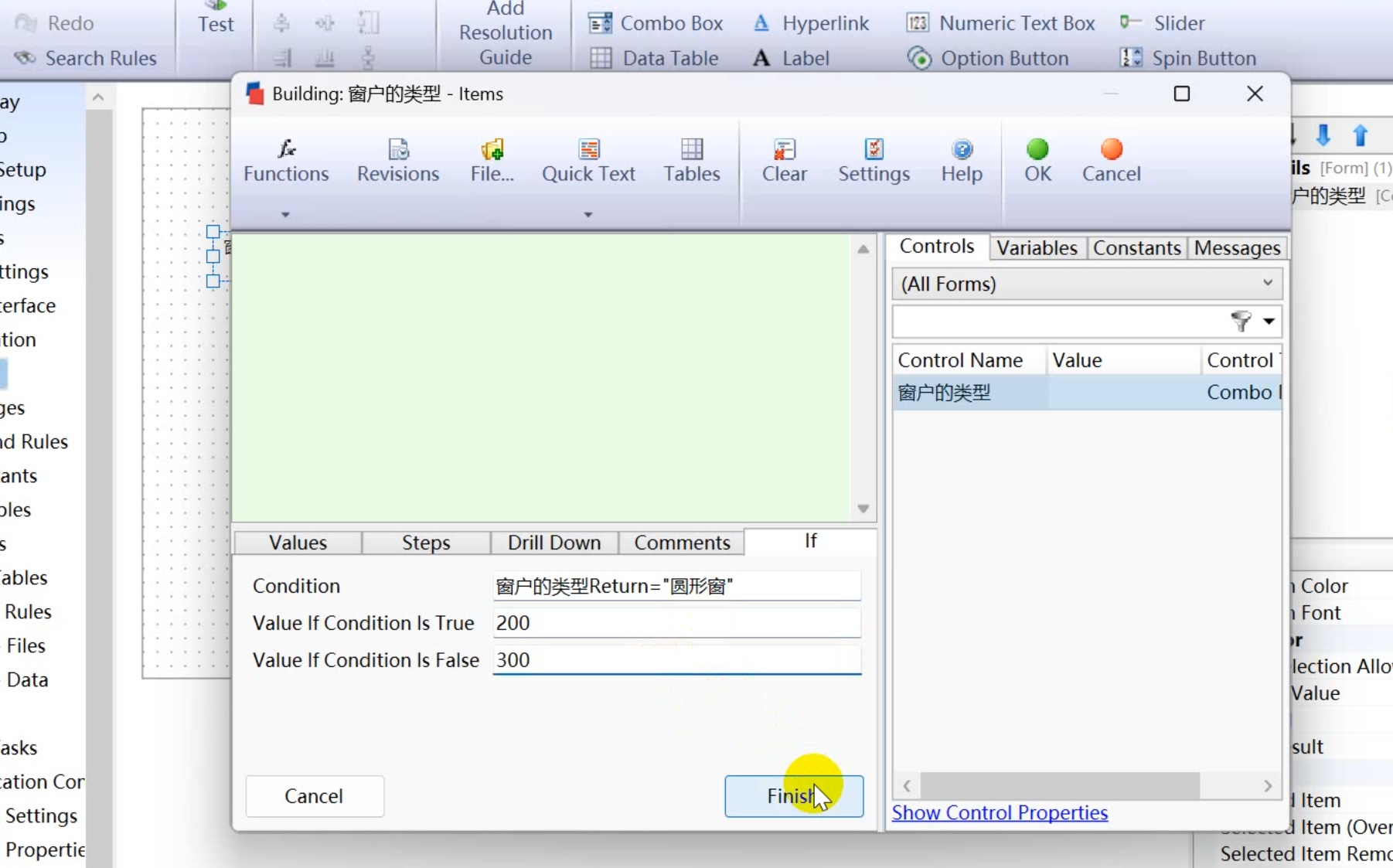Open the Quick Text tool
This screenshot has height=868, width=1393.
(588, 161)
